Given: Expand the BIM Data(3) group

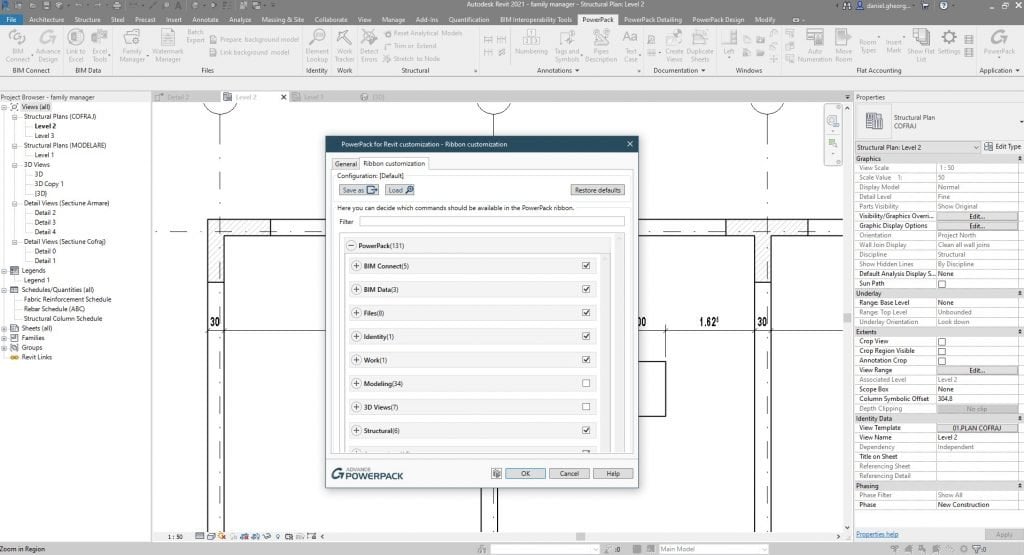Looking at the screenshot, I should click(356, 289).
